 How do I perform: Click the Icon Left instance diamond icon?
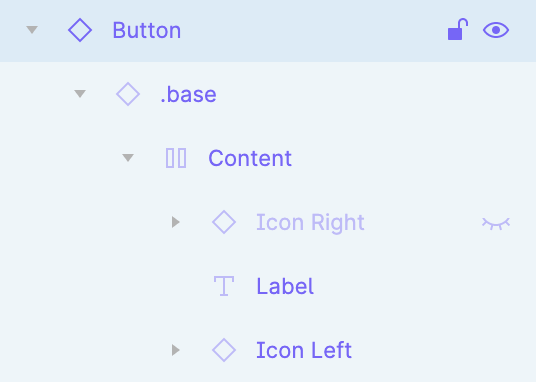(x=224, y=350)
